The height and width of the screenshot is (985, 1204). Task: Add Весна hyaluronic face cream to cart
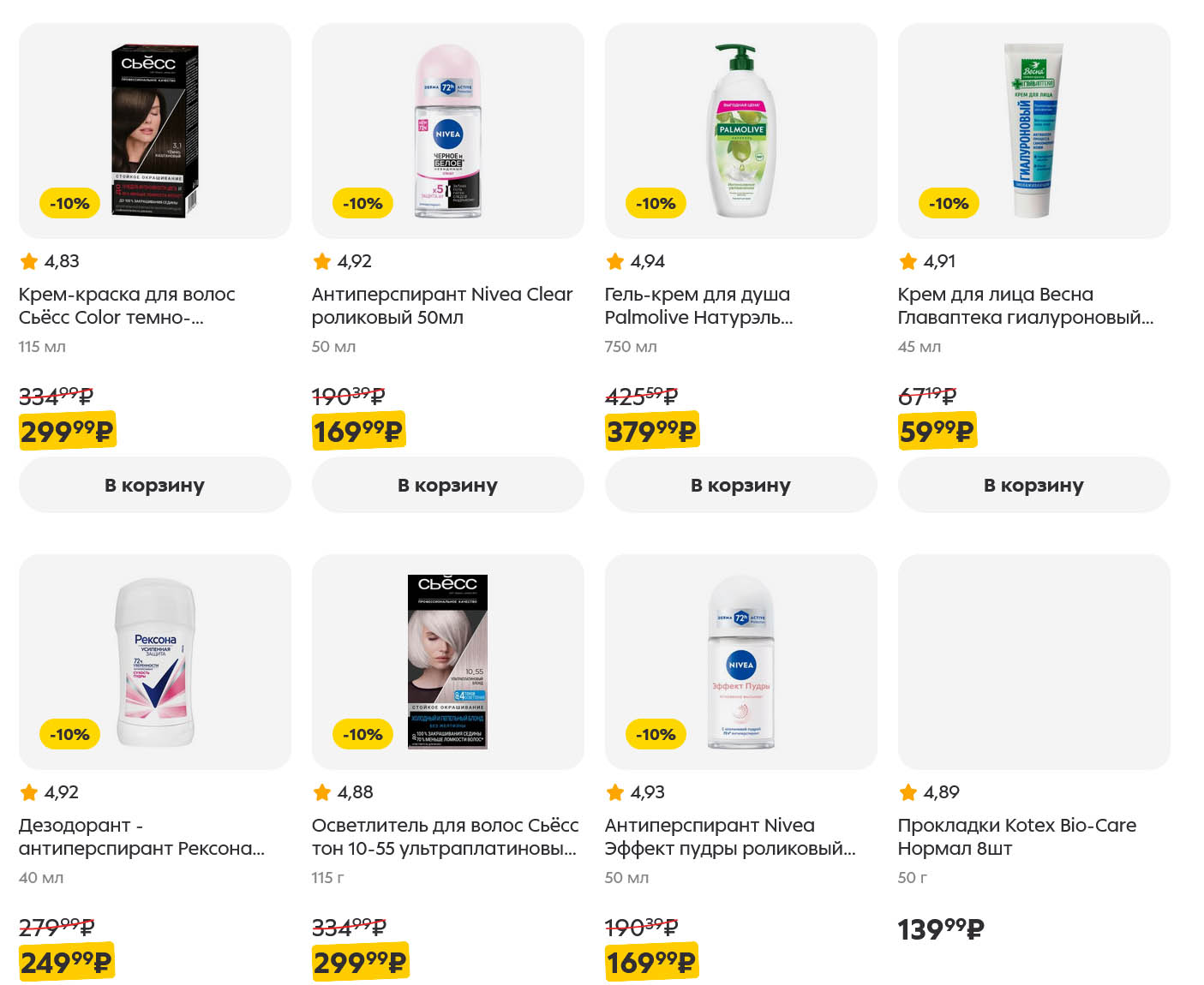[x=1033, y=485]
